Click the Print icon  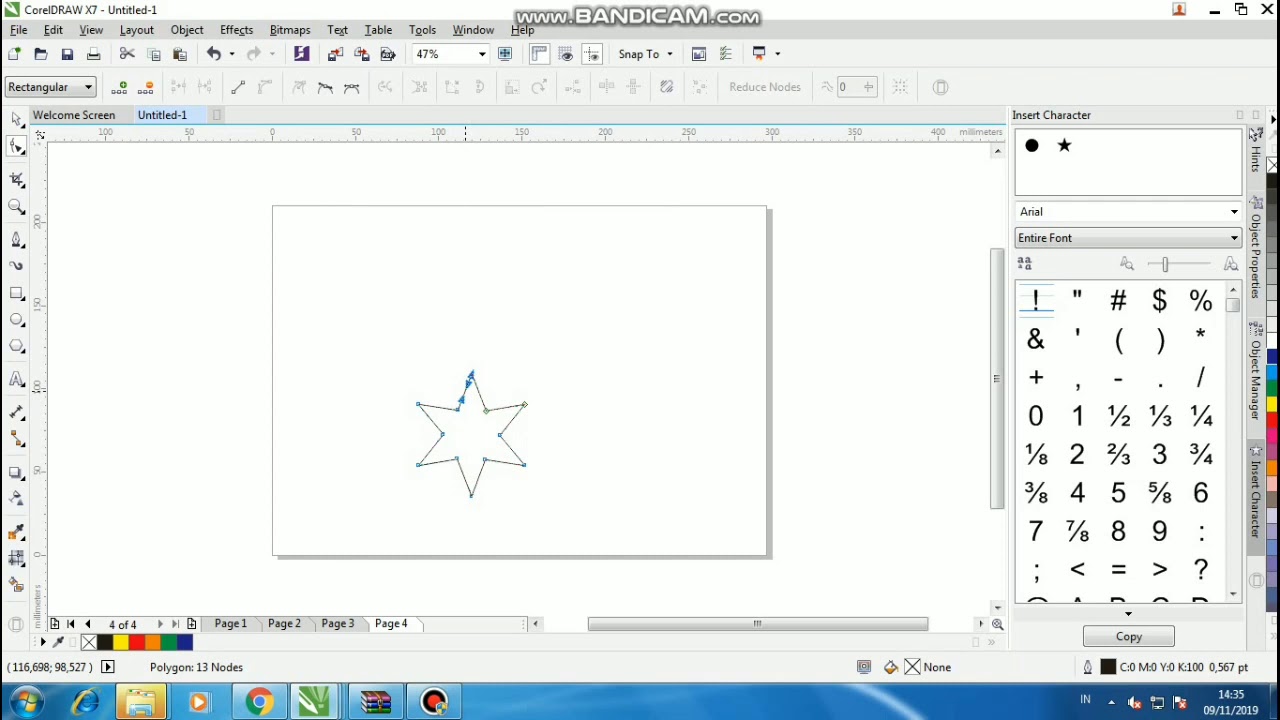(94, 54)
